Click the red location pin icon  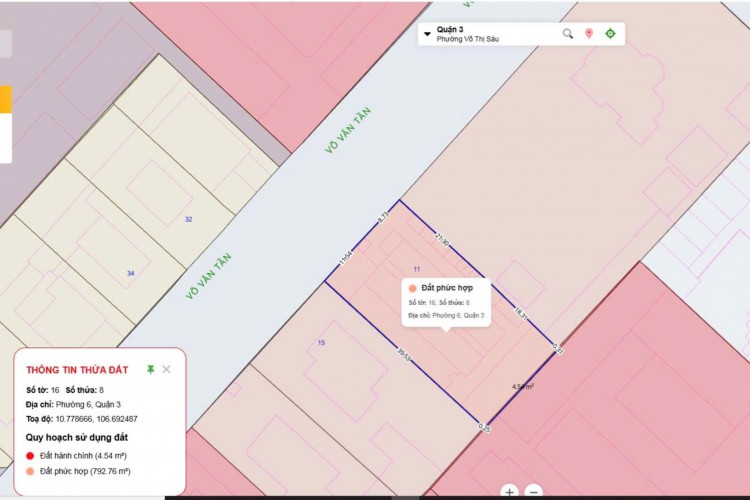tap(589, 34)
